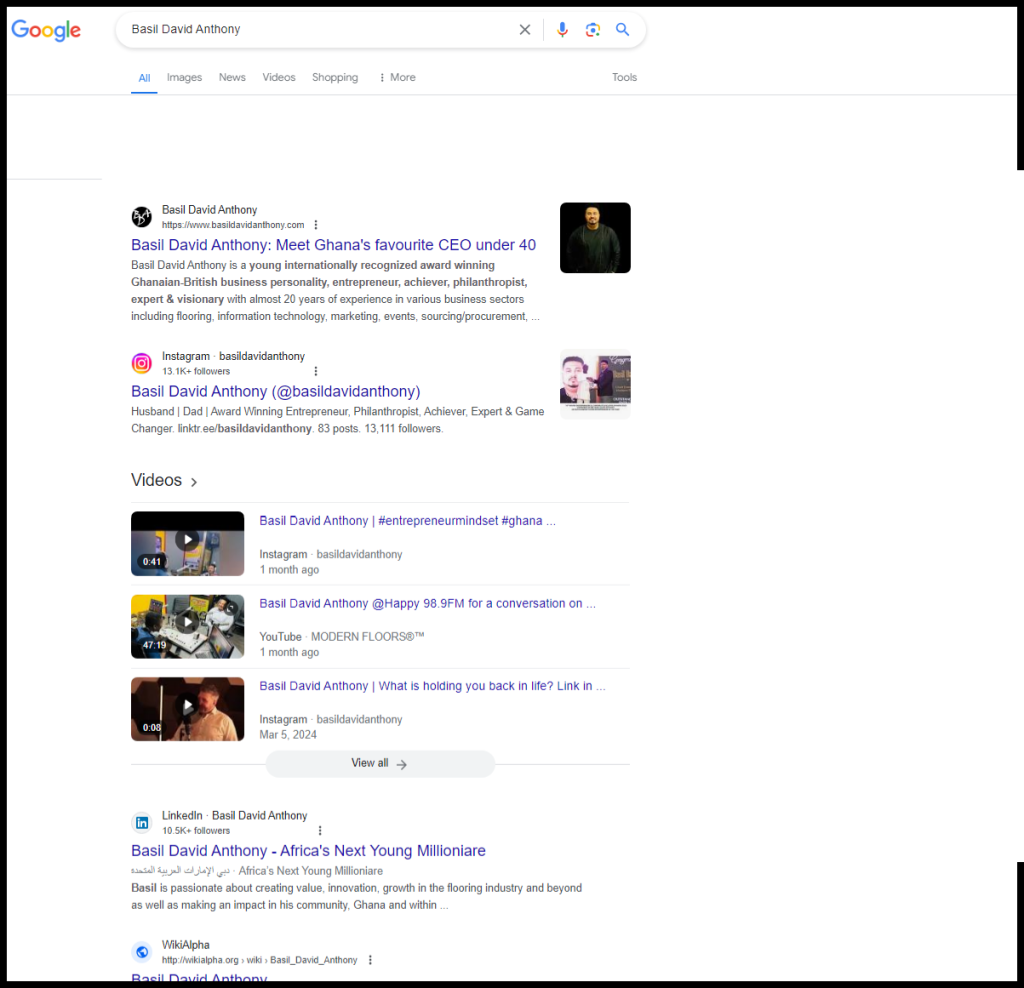Switch to the Videos tab
Viewport: 1024px width, 988px height.
(279, 77)
